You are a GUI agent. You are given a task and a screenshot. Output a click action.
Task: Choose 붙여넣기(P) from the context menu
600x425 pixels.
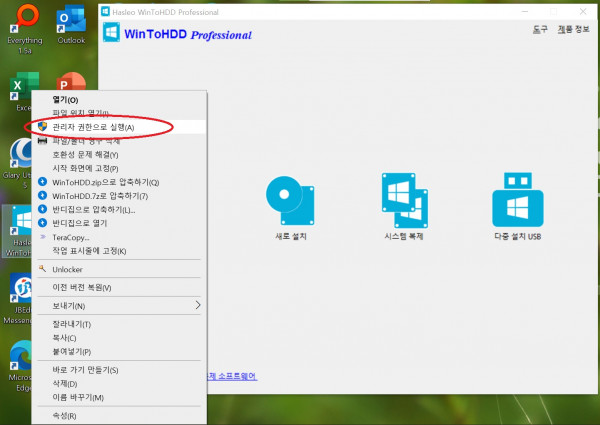[x=120, y=352]
